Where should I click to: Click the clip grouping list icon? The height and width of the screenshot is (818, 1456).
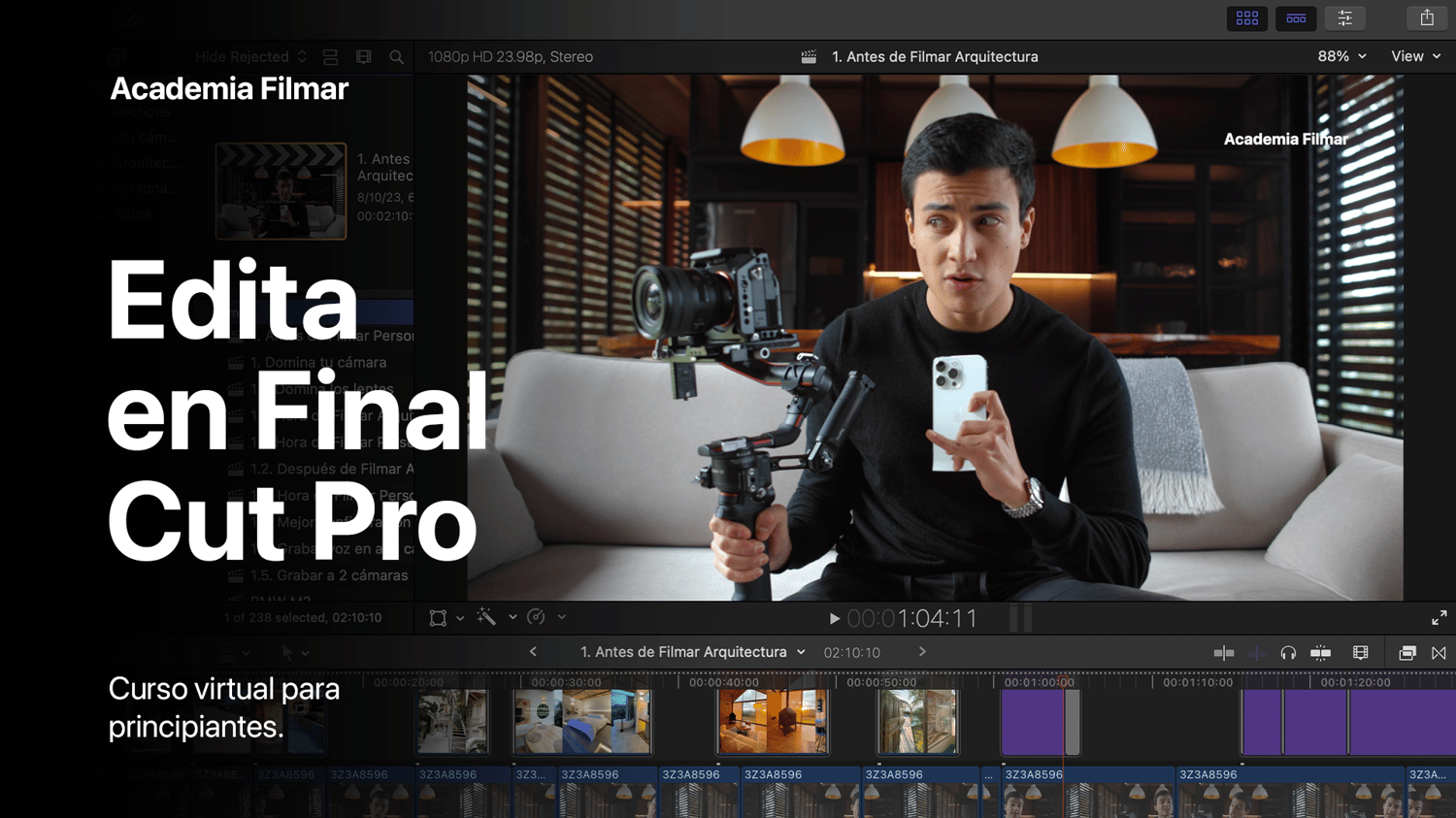pyautogui.click(x=330, y=57)
